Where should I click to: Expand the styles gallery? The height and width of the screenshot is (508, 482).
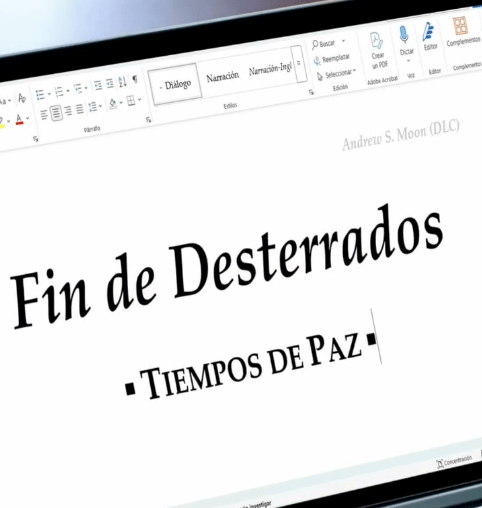(x=298, y=63)
